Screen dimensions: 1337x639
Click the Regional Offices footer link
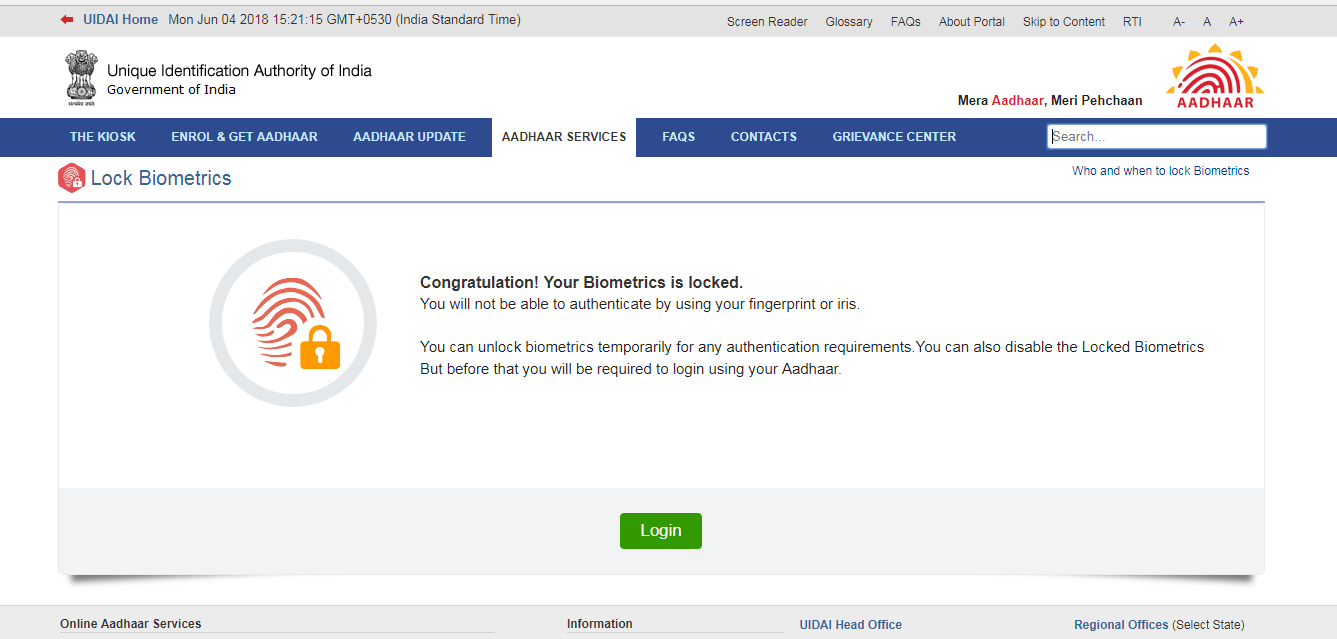(1121, 625)
